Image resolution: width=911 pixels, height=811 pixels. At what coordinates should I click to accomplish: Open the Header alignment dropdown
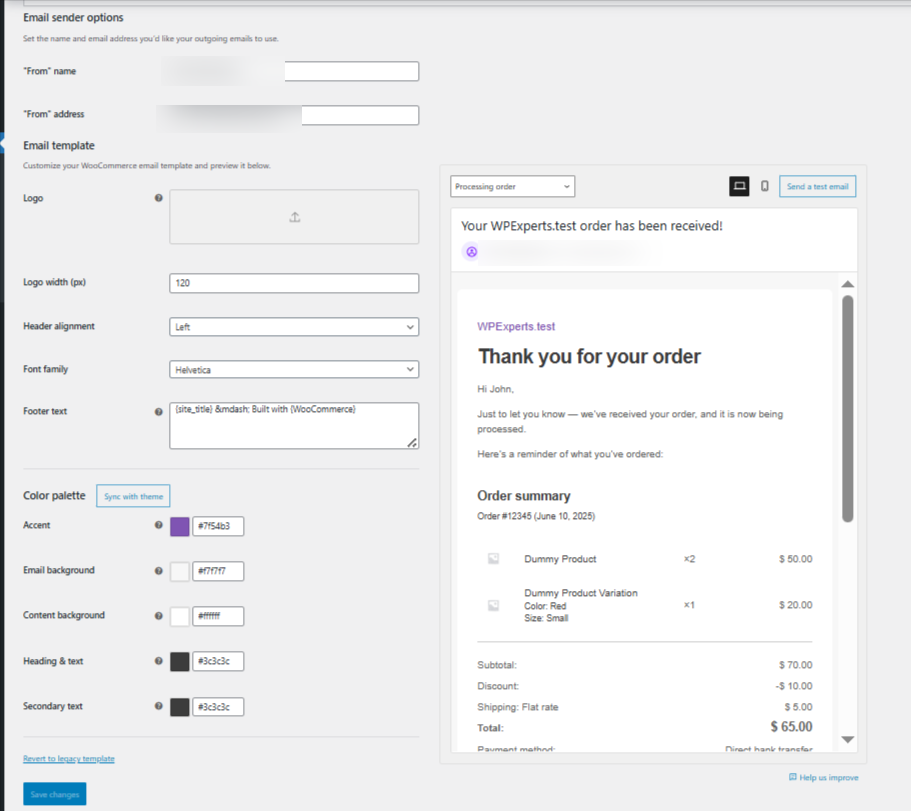click(x=293, y=327)
